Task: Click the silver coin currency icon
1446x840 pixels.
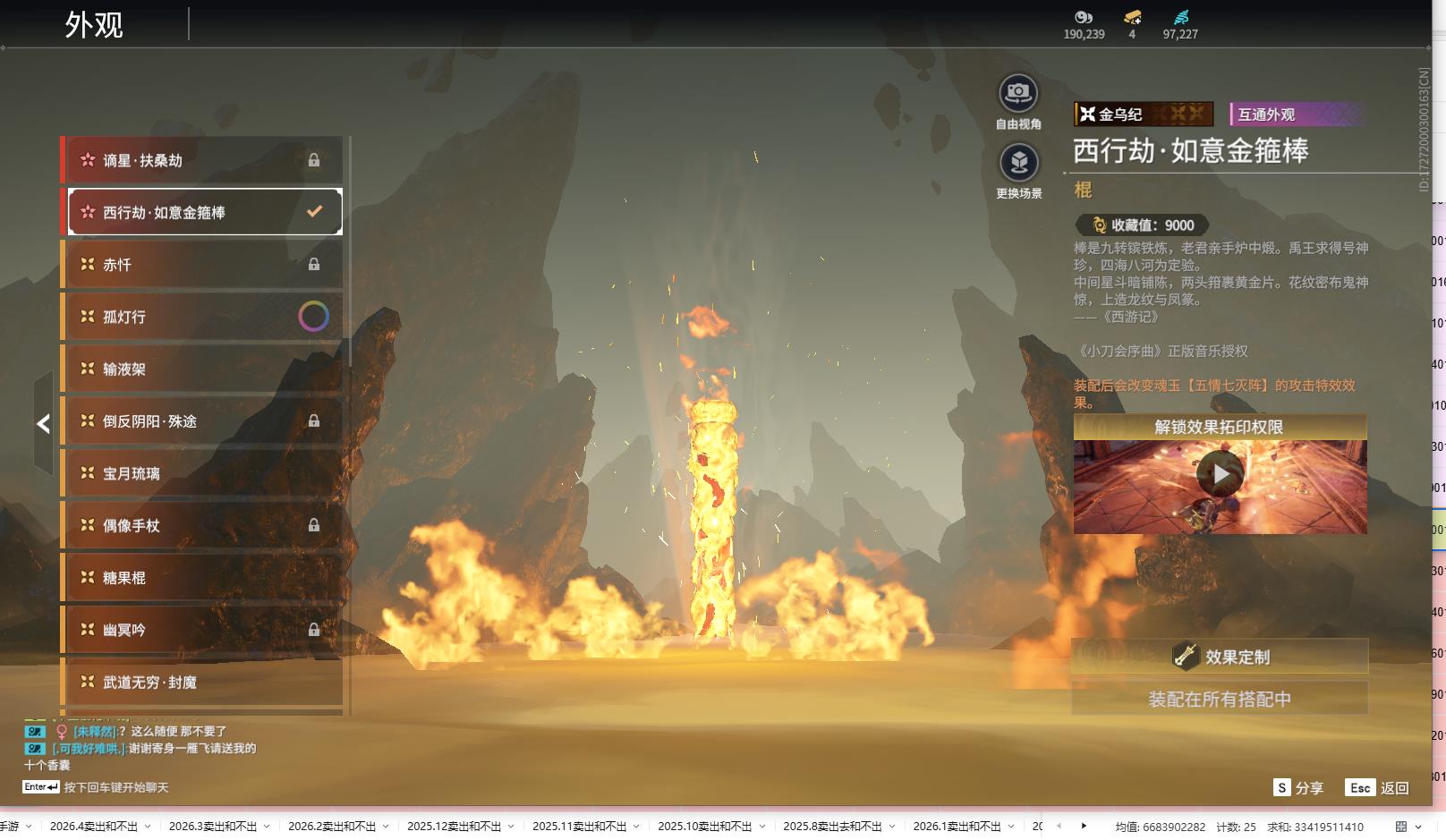Action: [x=1084, y=17]
